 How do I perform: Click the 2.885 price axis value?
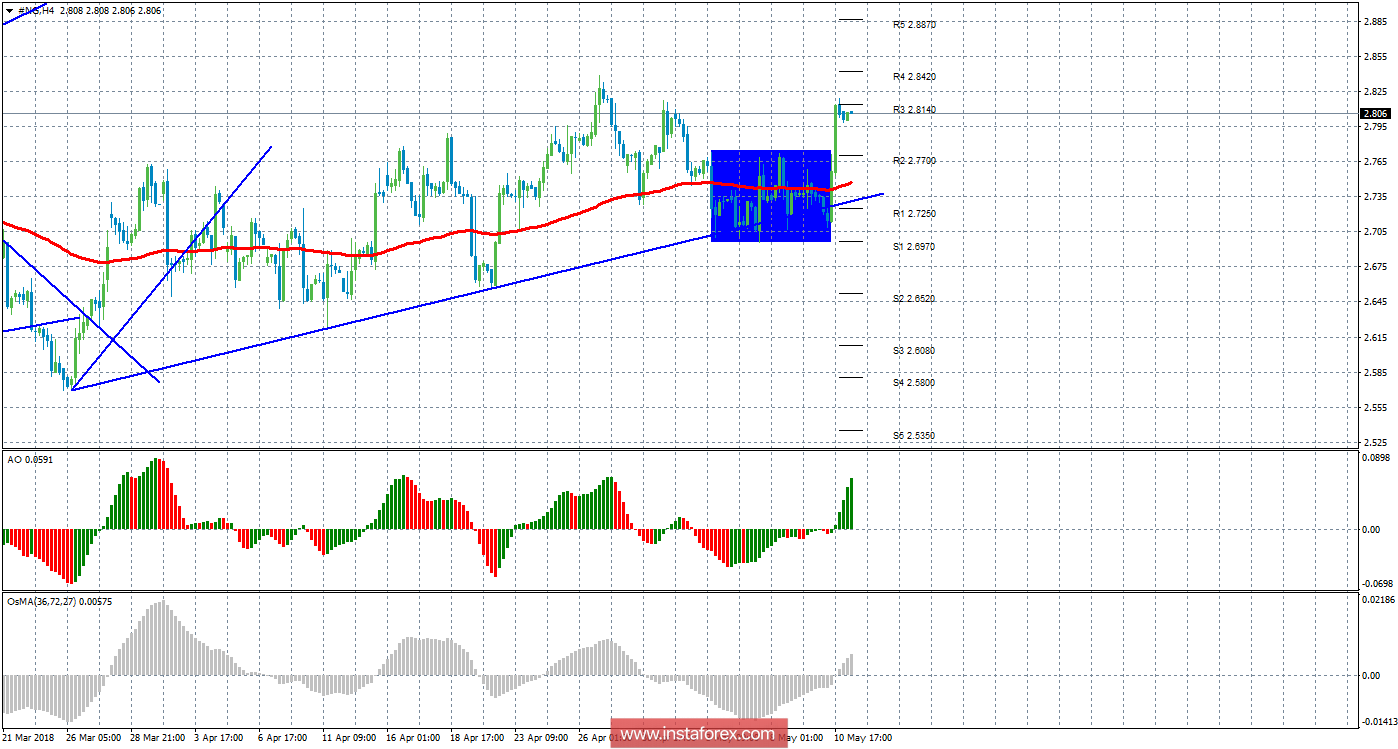1375,21
